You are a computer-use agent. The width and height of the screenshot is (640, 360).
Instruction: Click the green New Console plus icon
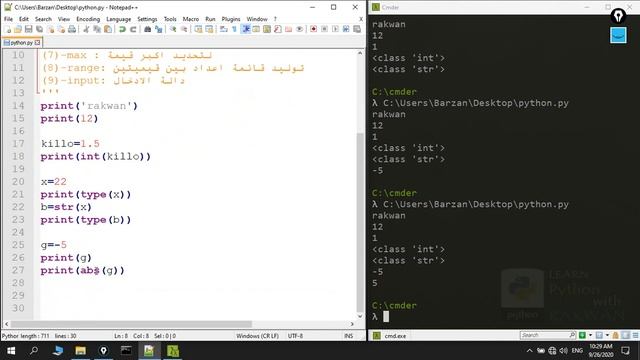click(x=582, y=335)
